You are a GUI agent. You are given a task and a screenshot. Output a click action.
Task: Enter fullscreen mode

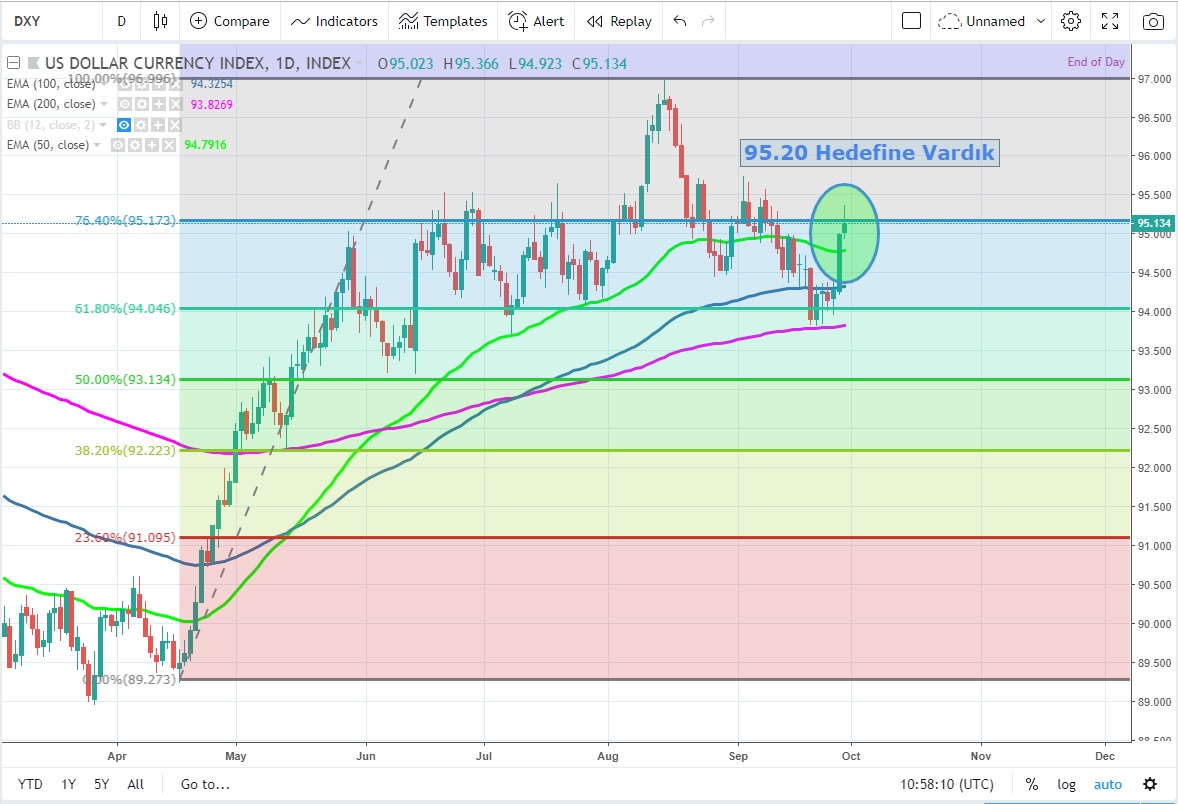pyautogui.click(x=1110, y=21)
